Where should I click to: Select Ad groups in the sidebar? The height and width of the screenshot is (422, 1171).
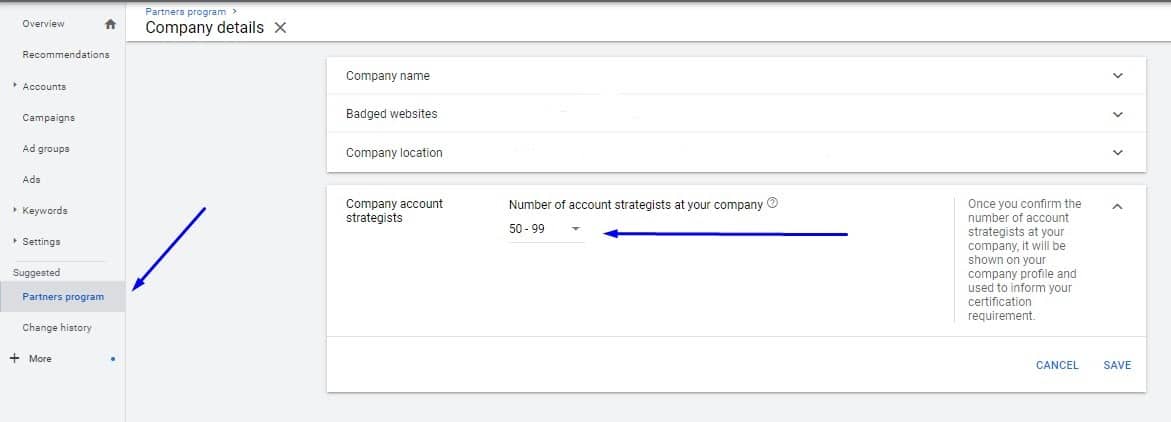pyautogui.click(x=46, y=149)
